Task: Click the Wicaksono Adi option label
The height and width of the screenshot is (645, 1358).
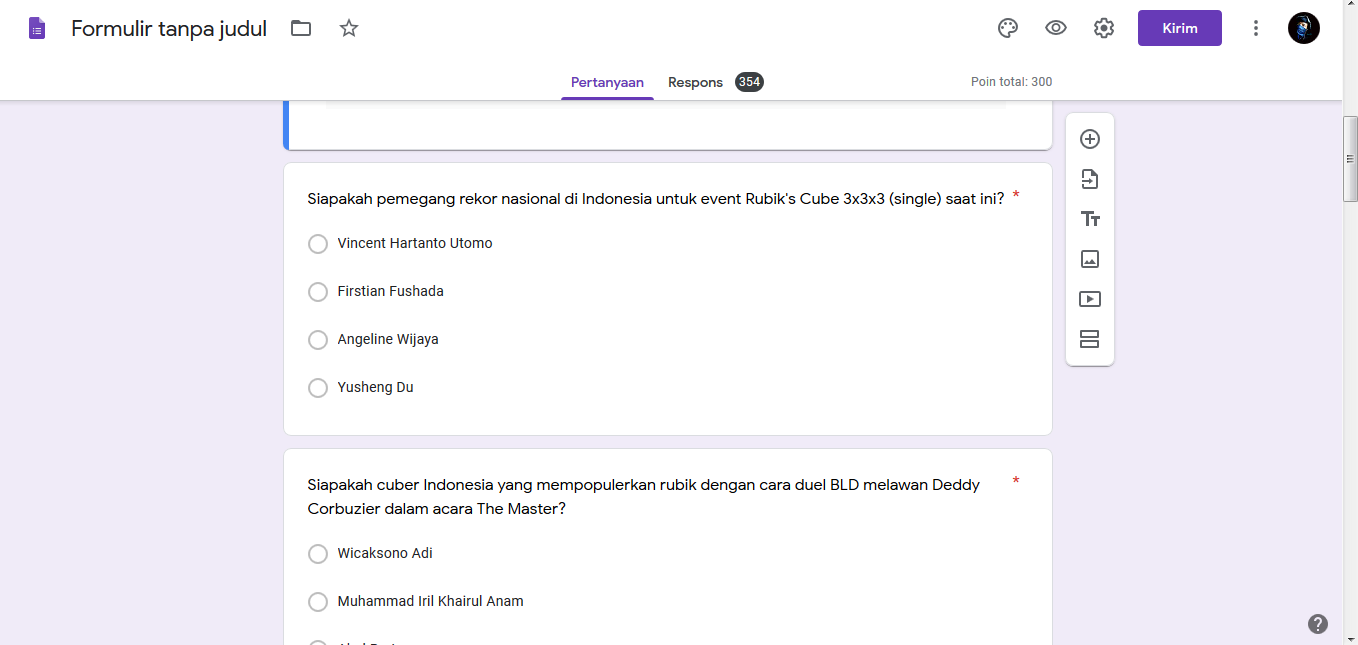Action: coord(385,553)
